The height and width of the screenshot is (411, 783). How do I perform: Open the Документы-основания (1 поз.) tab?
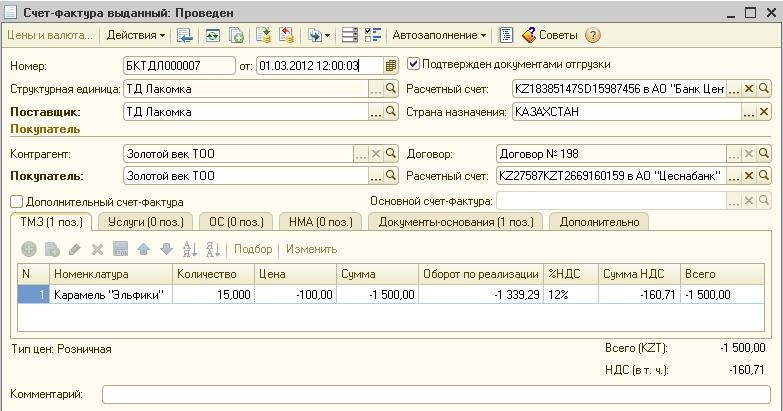point(455,221)
